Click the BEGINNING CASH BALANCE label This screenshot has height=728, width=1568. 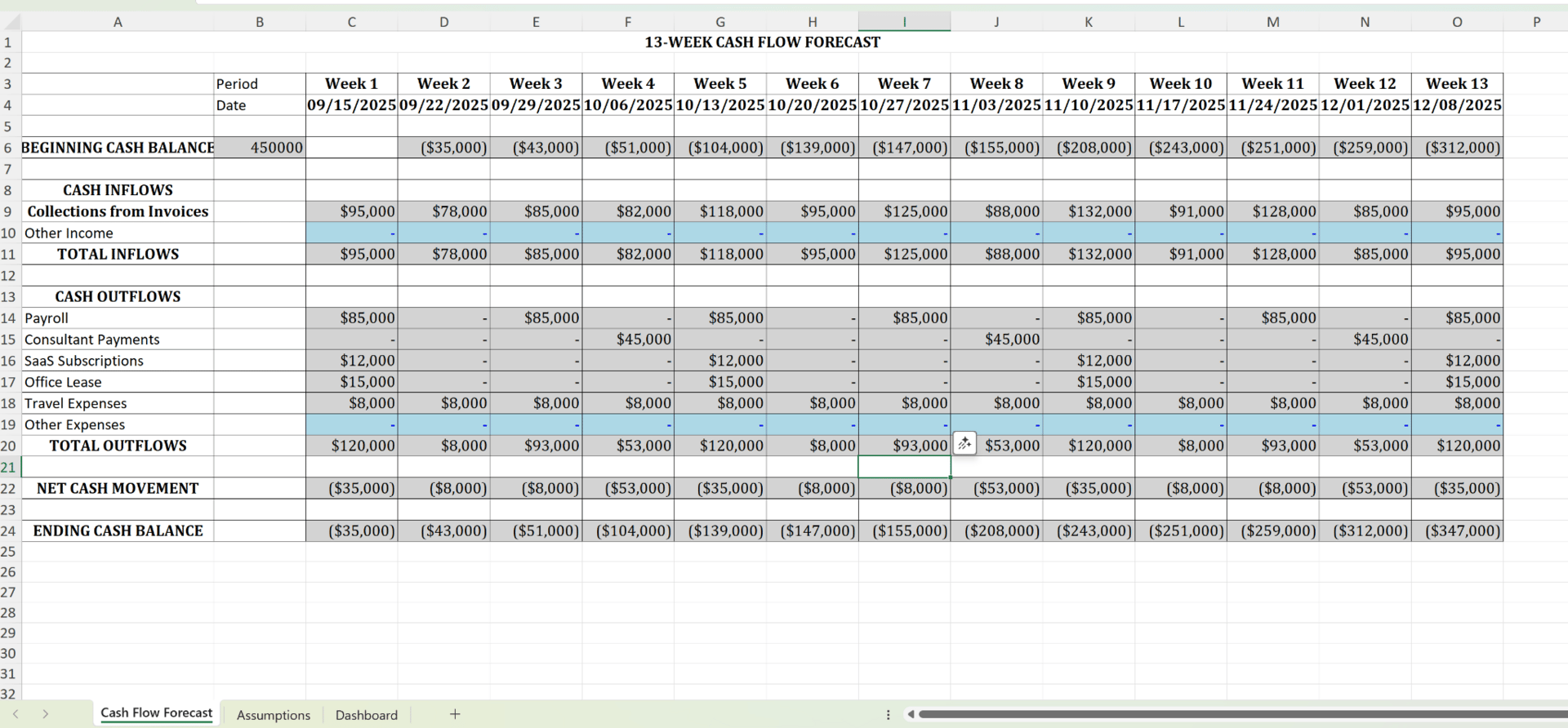(x=118, y=148)
